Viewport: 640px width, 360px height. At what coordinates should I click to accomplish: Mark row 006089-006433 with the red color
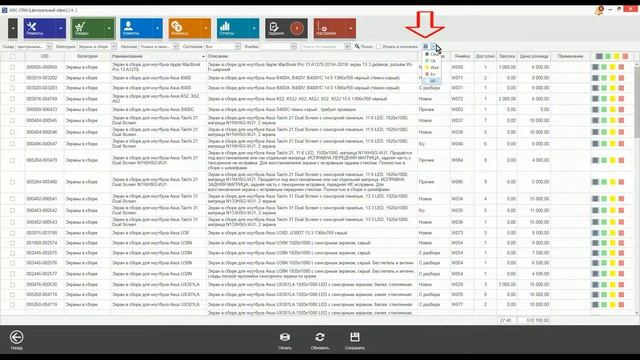[x=621, y=109]
